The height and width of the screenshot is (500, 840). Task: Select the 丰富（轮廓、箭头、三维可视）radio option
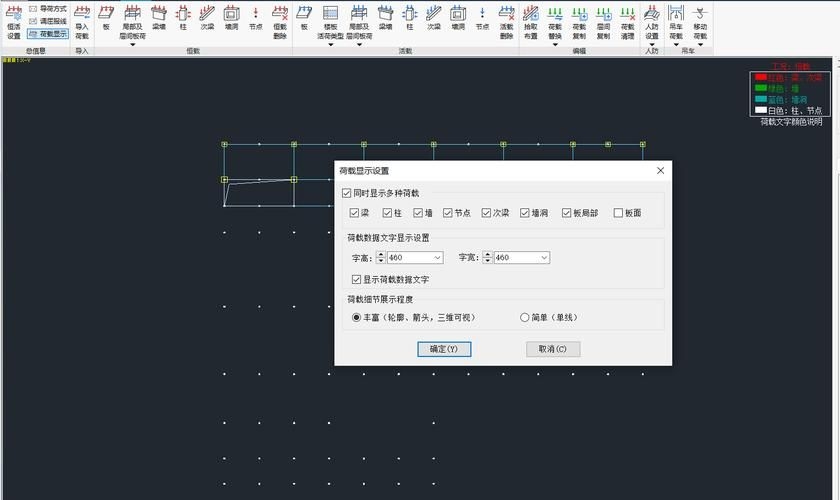356,317
